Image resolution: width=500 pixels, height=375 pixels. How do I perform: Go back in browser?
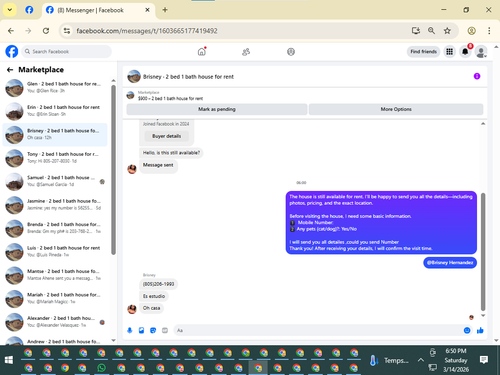11,31
